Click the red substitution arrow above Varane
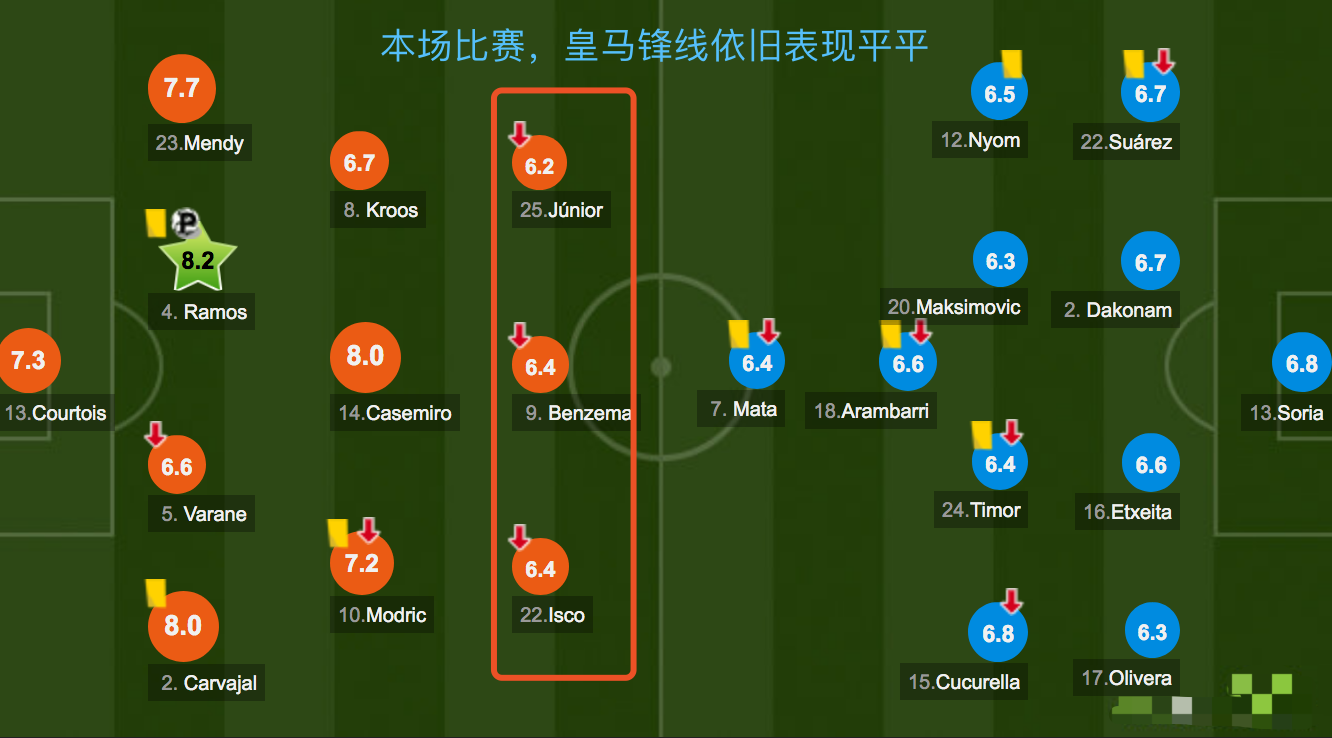The height and width of the screenshot is (738, 1332). point(156,435)
